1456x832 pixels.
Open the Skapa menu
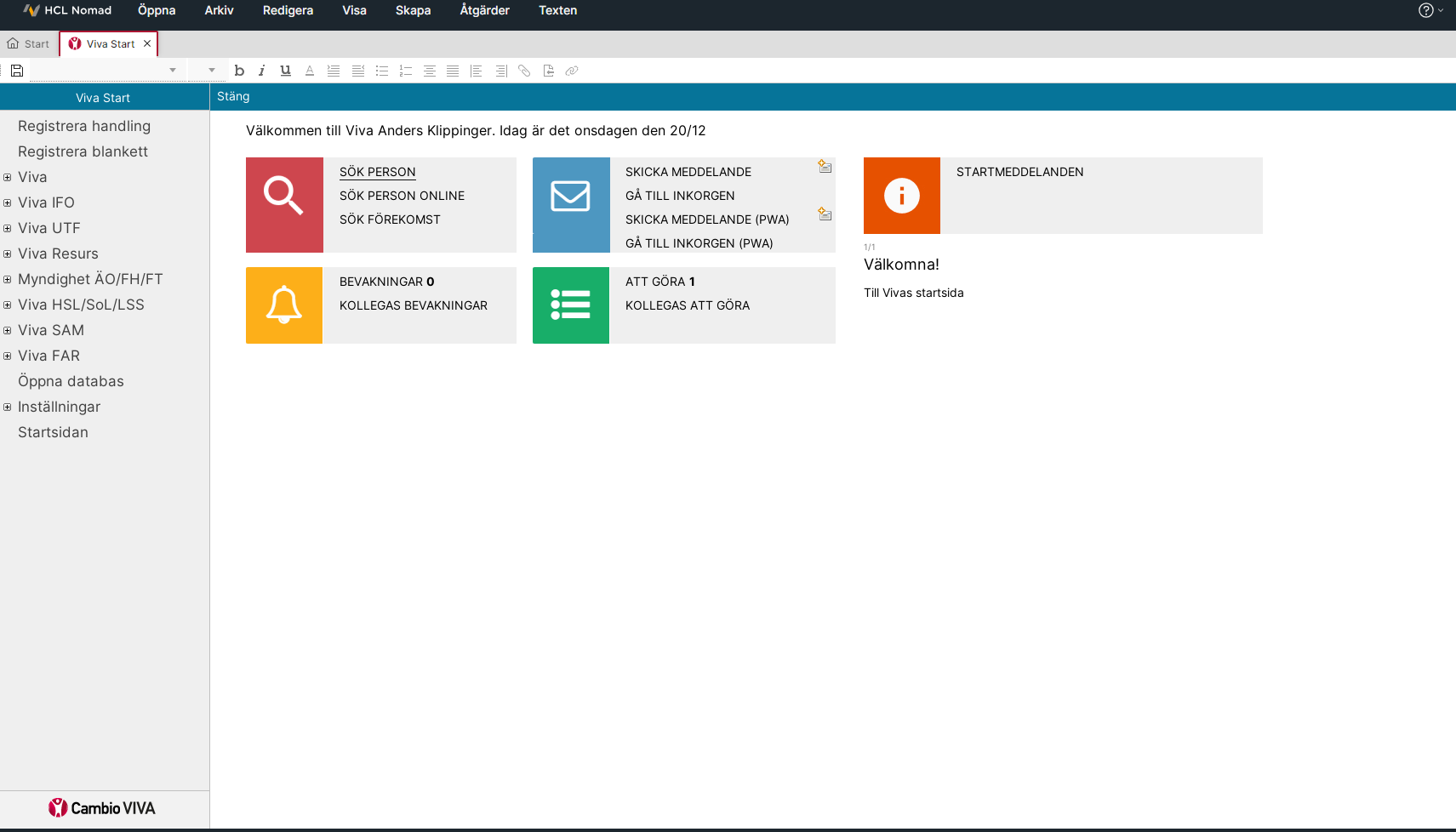tap(413, 10)
